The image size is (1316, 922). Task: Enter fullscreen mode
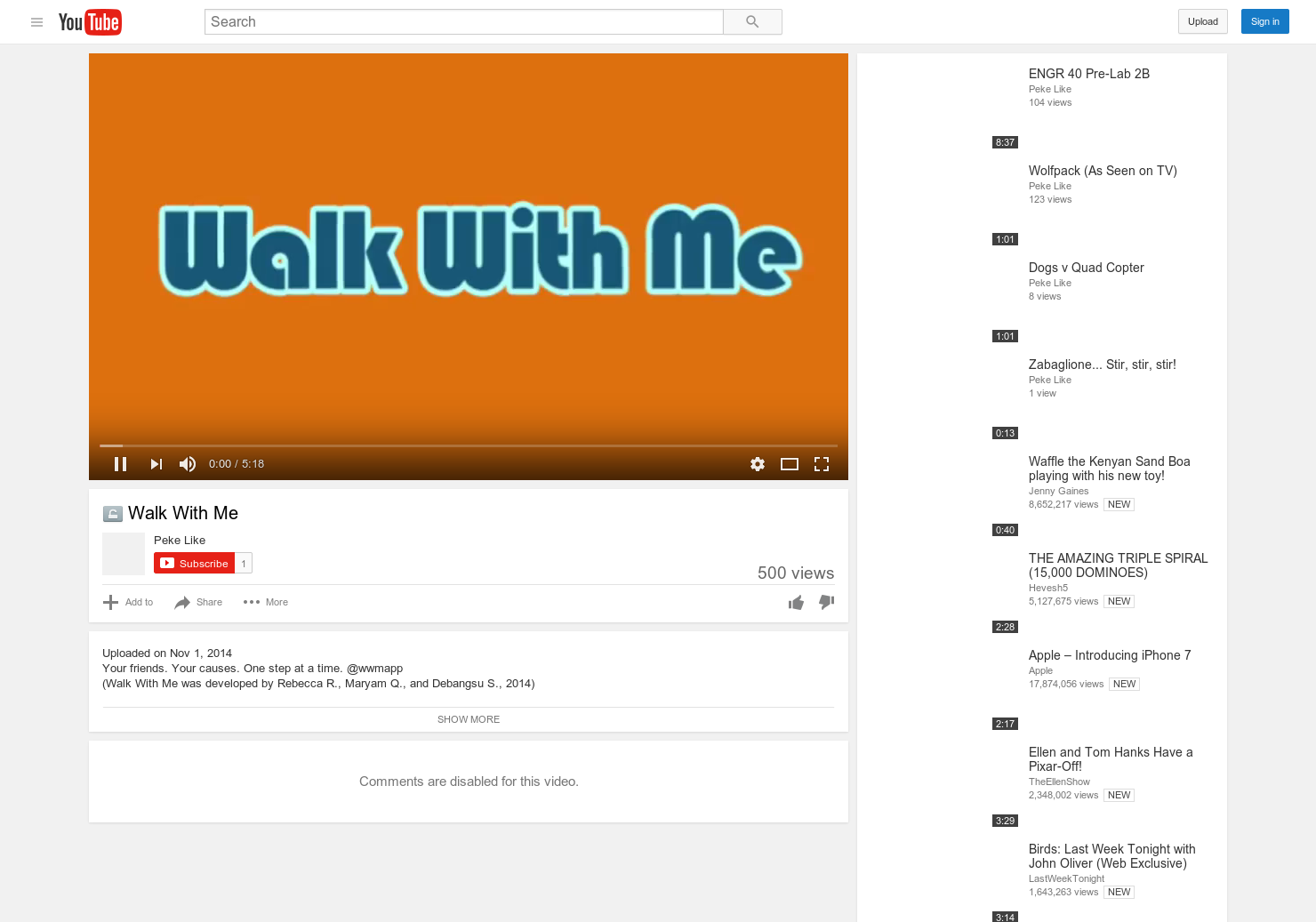pos(821,463)
